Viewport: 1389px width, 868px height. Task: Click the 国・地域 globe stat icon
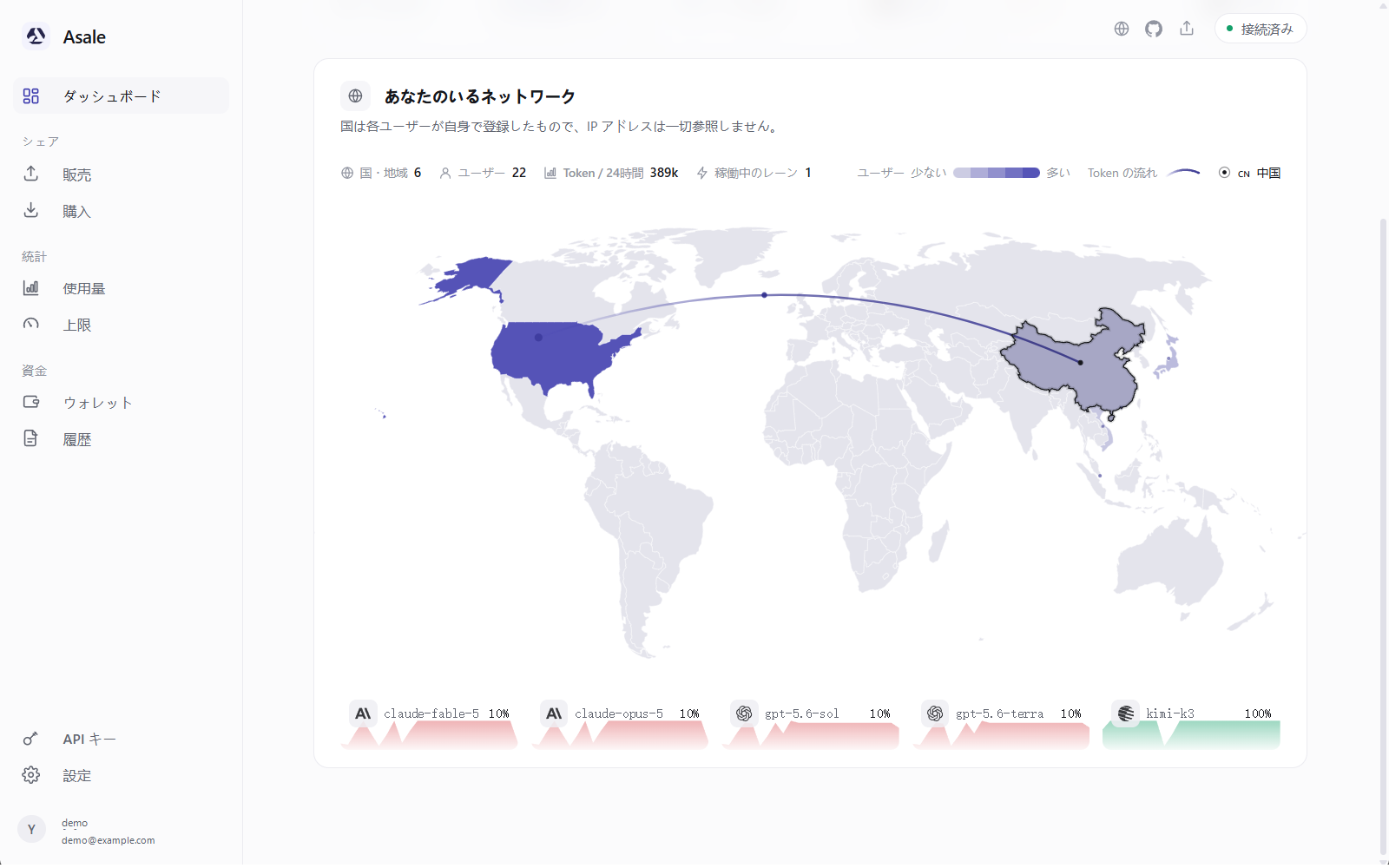coord(347,173)
